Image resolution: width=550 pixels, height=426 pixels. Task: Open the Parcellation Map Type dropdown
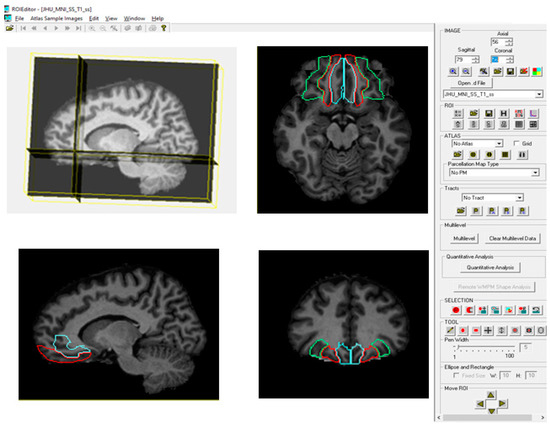pos(494,172)
